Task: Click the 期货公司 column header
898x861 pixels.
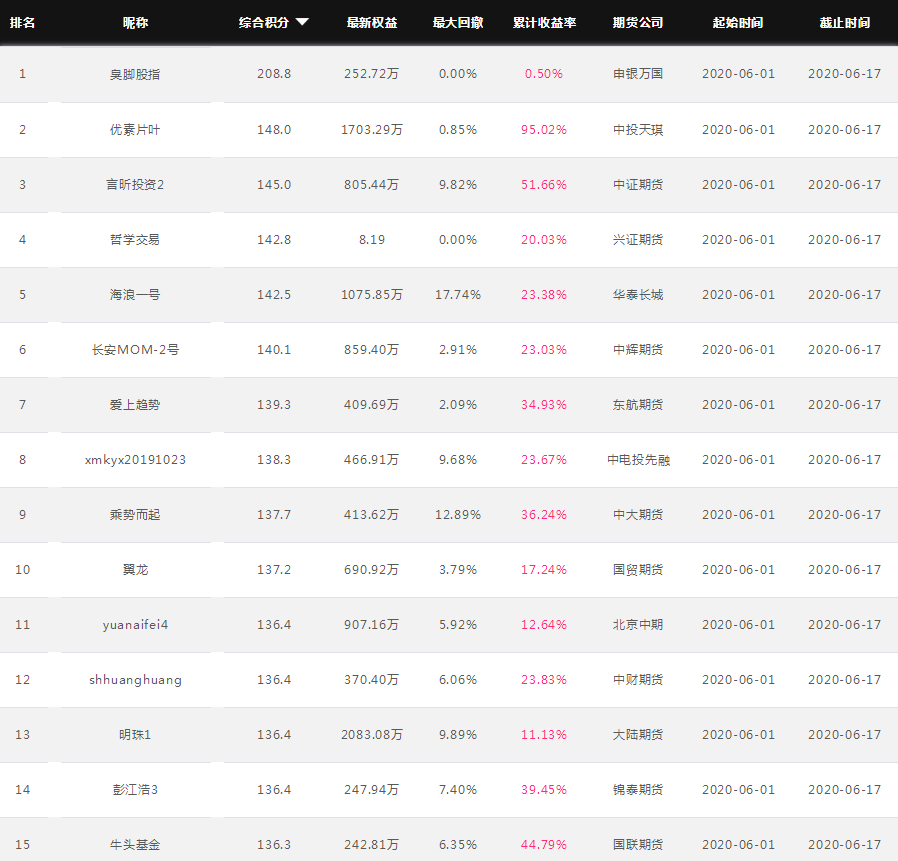Action: (x=638, y=22)
